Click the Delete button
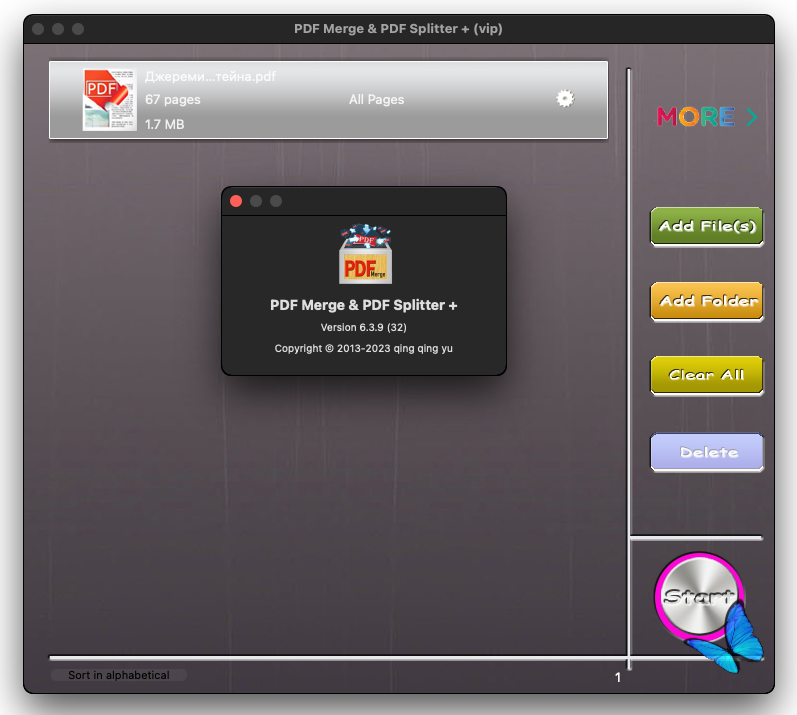The width and height of the screenshot is (797, 715). click(x=707, y=452)
